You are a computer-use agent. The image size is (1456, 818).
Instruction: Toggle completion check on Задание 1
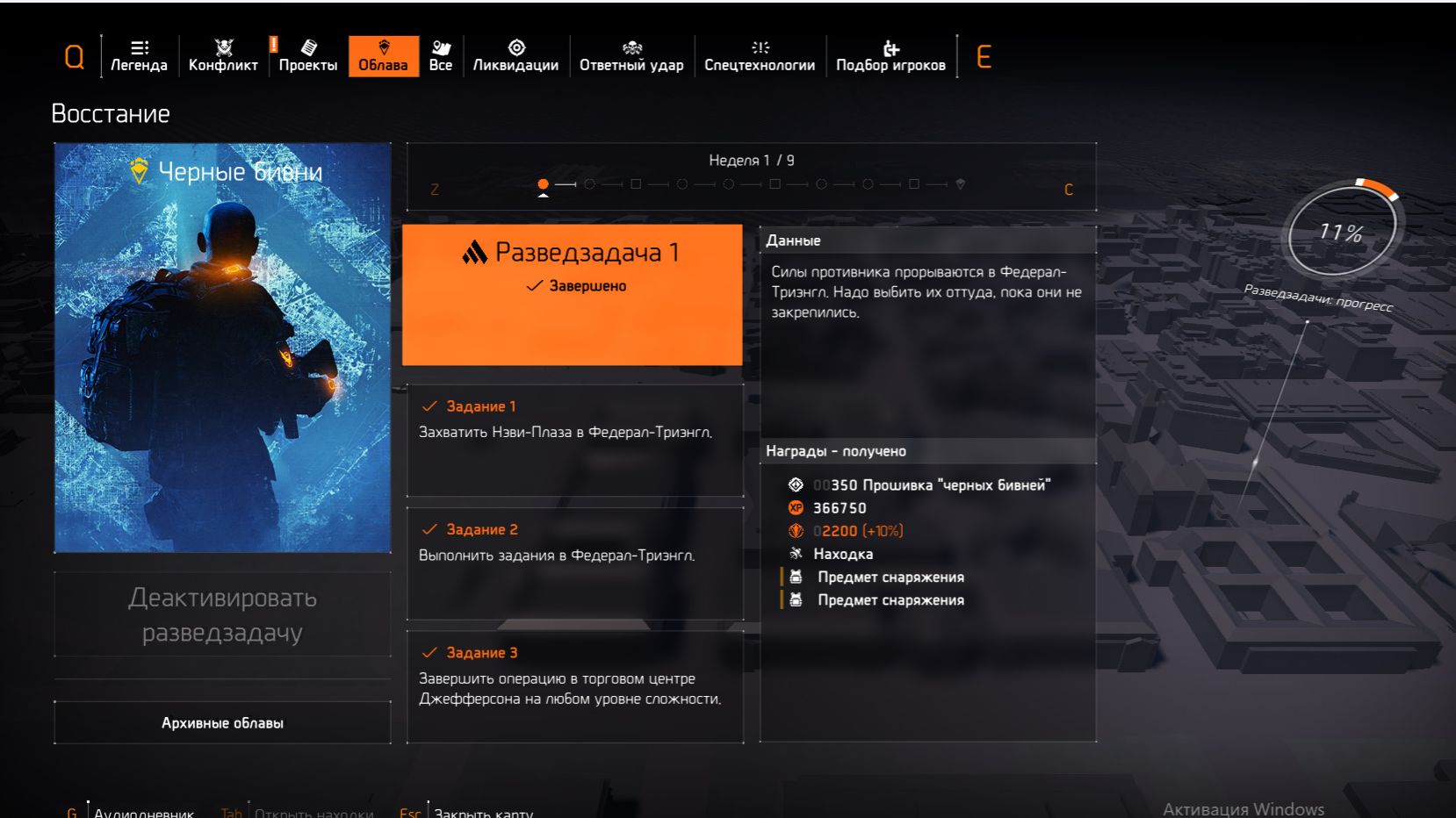429,405
